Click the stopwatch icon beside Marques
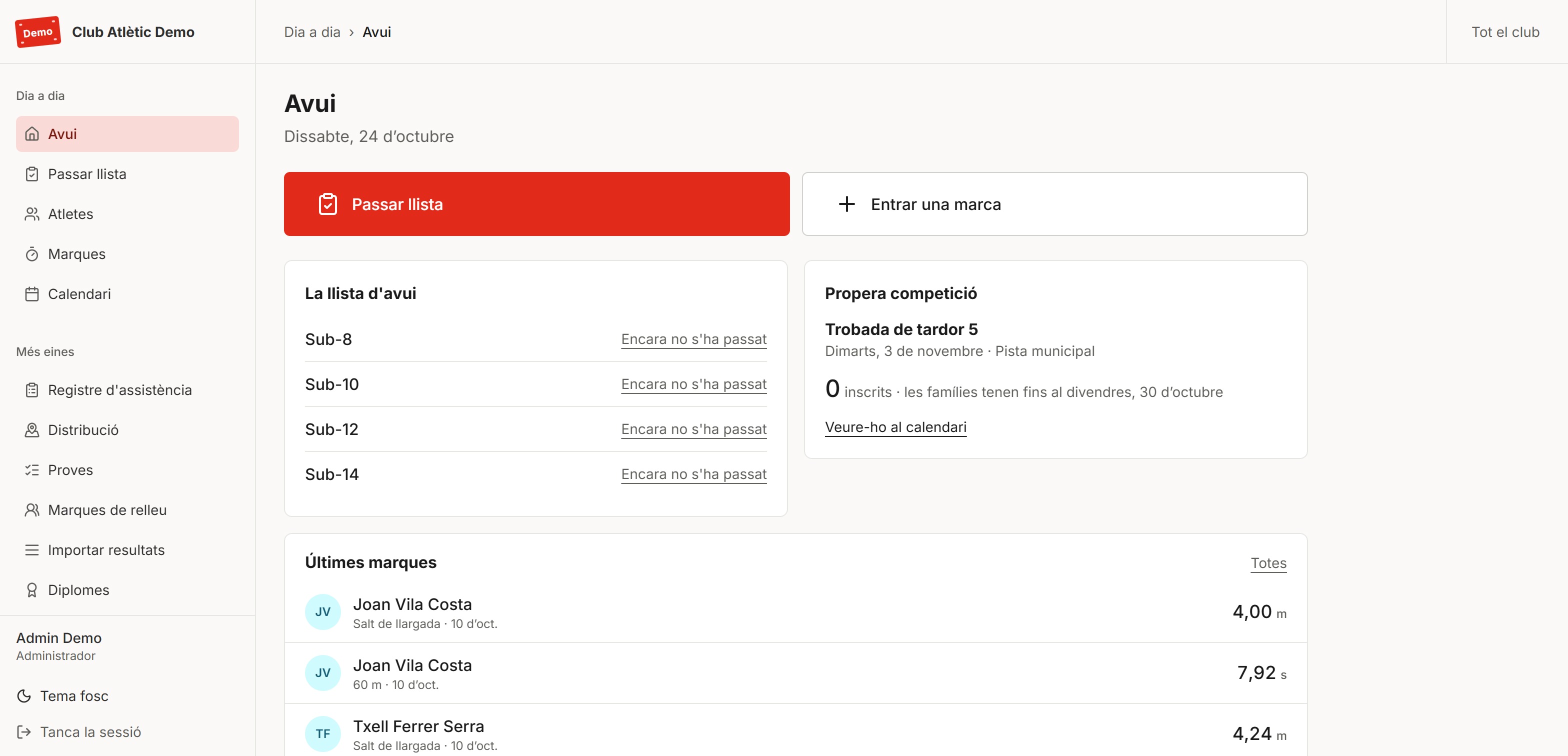1568x756 pixels. coord(31,254)
